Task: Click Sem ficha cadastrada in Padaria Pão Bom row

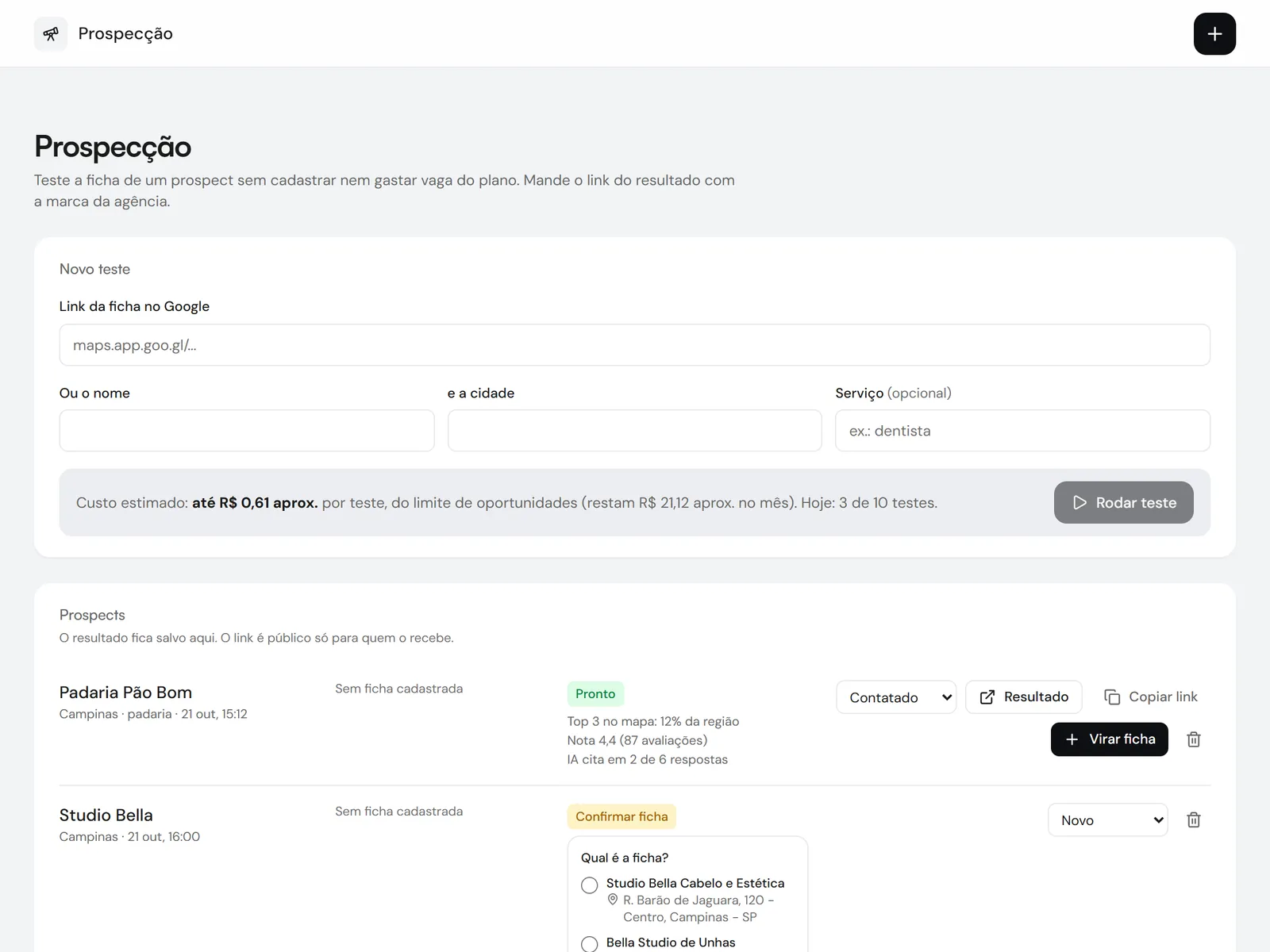Action: (398, 689)
